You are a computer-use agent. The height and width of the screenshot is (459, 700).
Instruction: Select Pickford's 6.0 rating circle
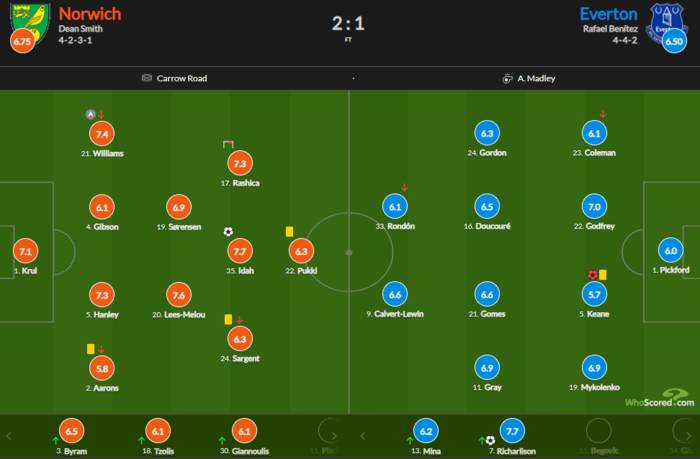[669, 252]
